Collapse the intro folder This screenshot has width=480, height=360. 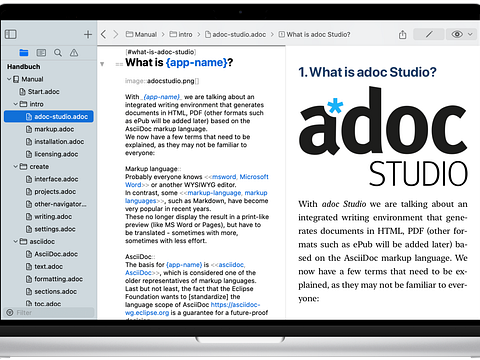(x=15, y=104)
